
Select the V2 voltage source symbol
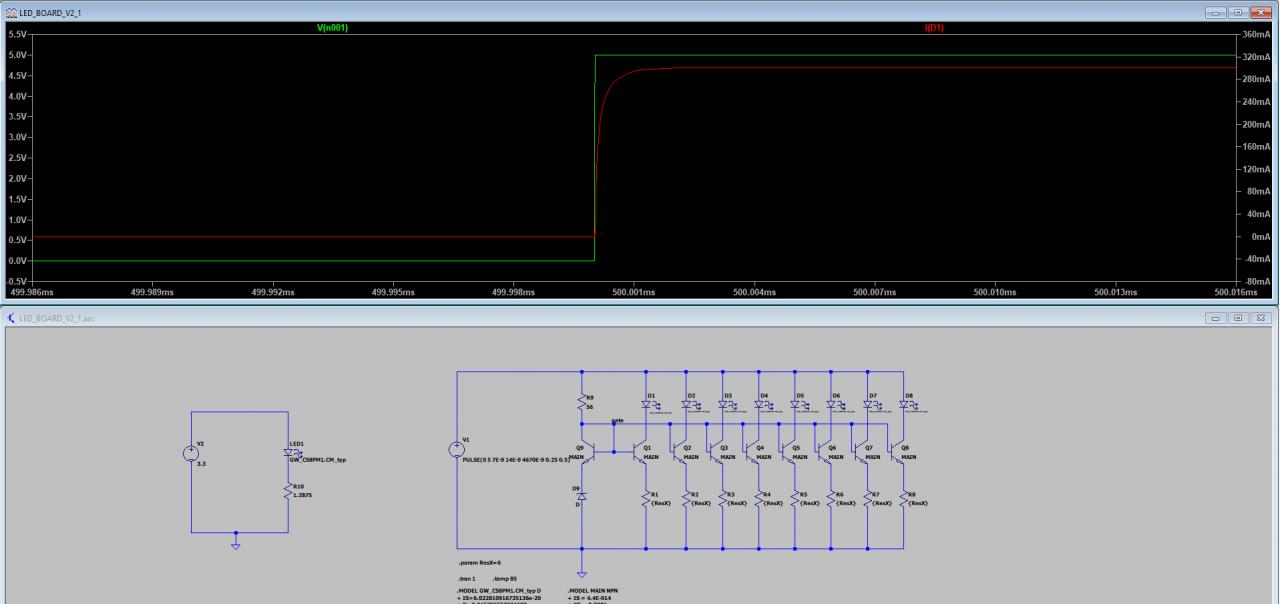point(191,453)
